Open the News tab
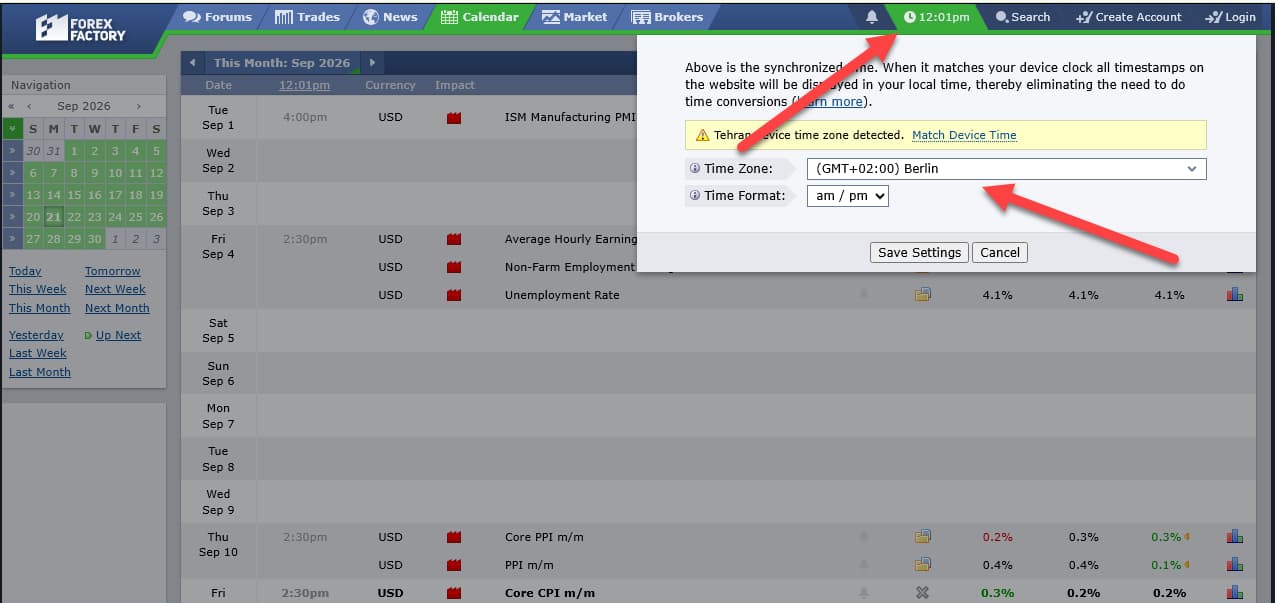The width and height of the screenshot is (1275, 603). [391, 17]
